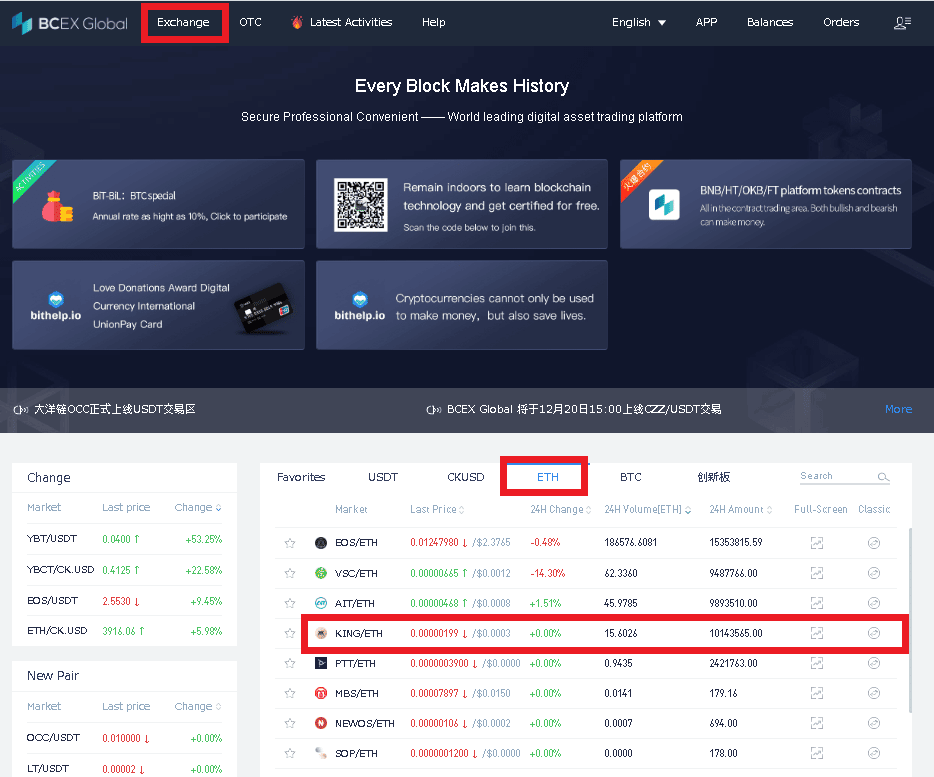Favorite the VSC/ETH pair star
The image size is (934, 777).
coord(290,573)
